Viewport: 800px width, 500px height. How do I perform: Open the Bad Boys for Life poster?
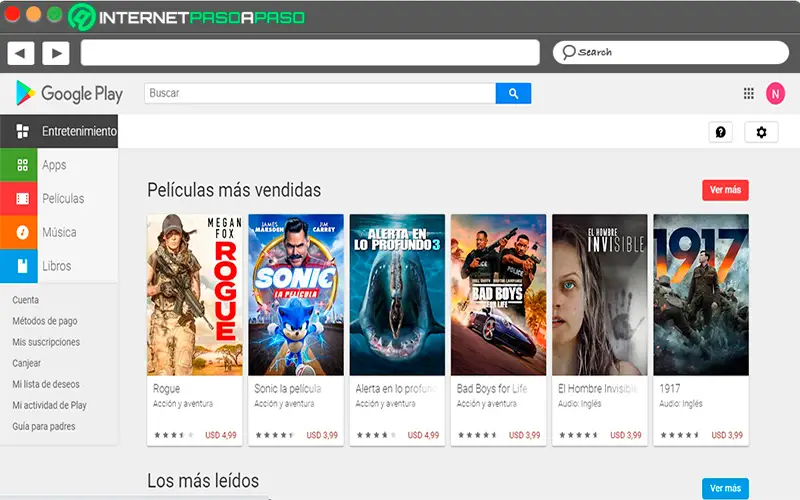(x=498, y=295)
